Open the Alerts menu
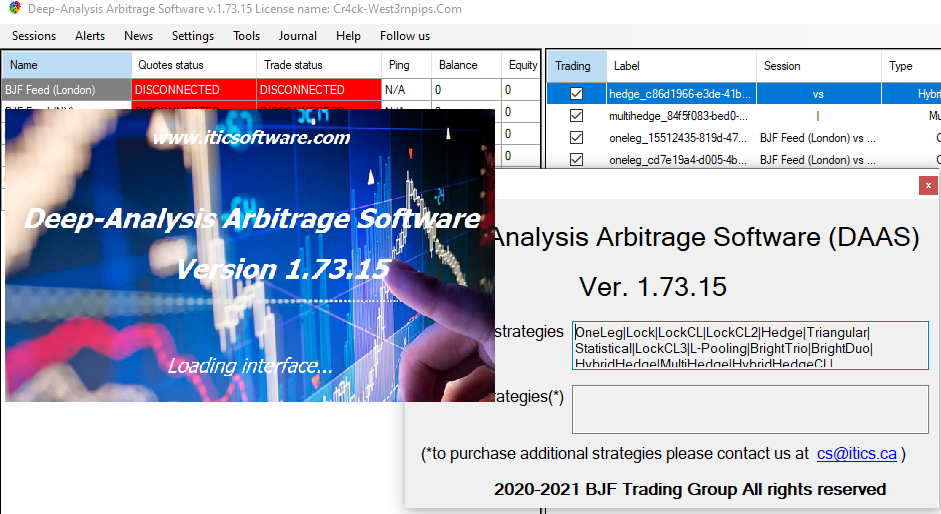Viewport: 941px width, 514px height. point(90,36)
